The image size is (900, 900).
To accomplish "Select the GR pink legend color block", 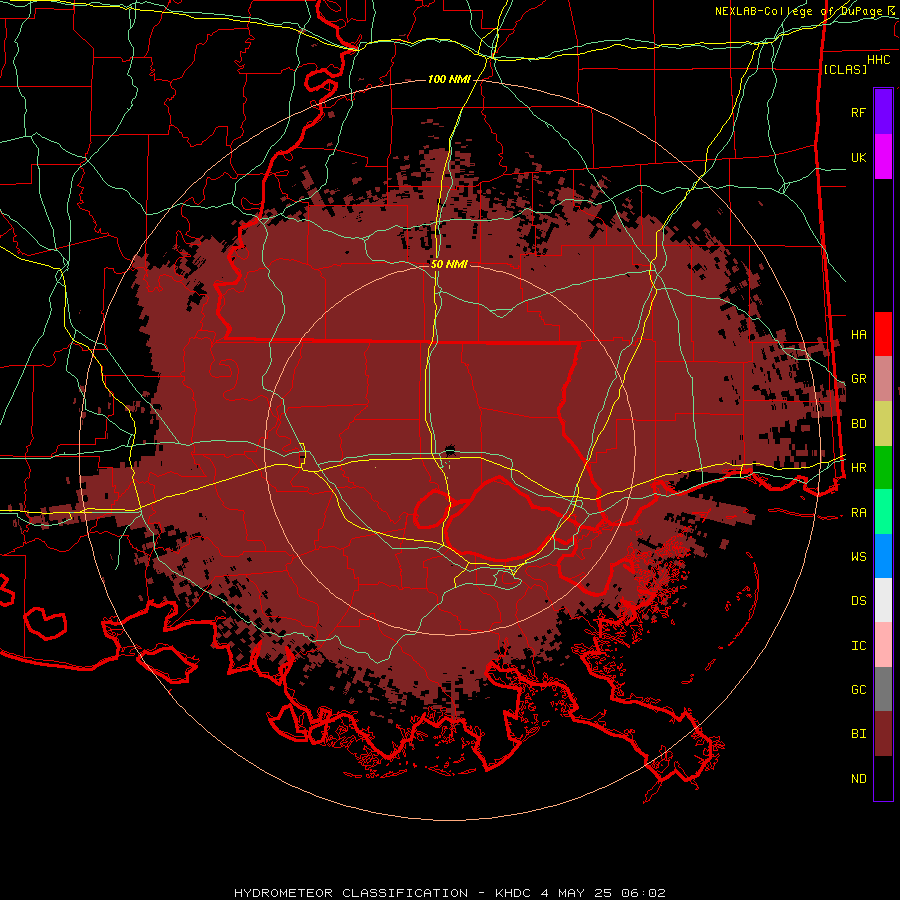I will (x=883, y=379).
